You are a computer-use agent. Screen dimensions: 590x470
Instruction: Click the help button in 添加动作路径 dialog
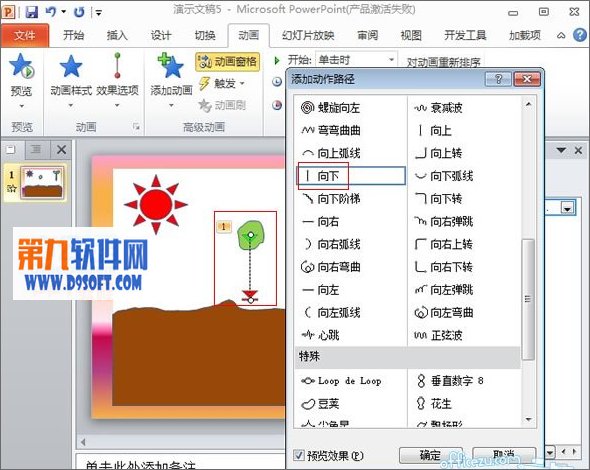498,79
